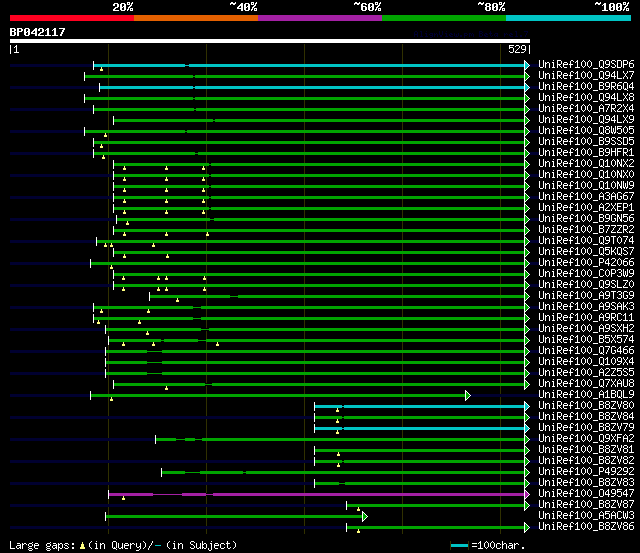
Task: Click the red 20% identity legend segment
Action: 72,18
